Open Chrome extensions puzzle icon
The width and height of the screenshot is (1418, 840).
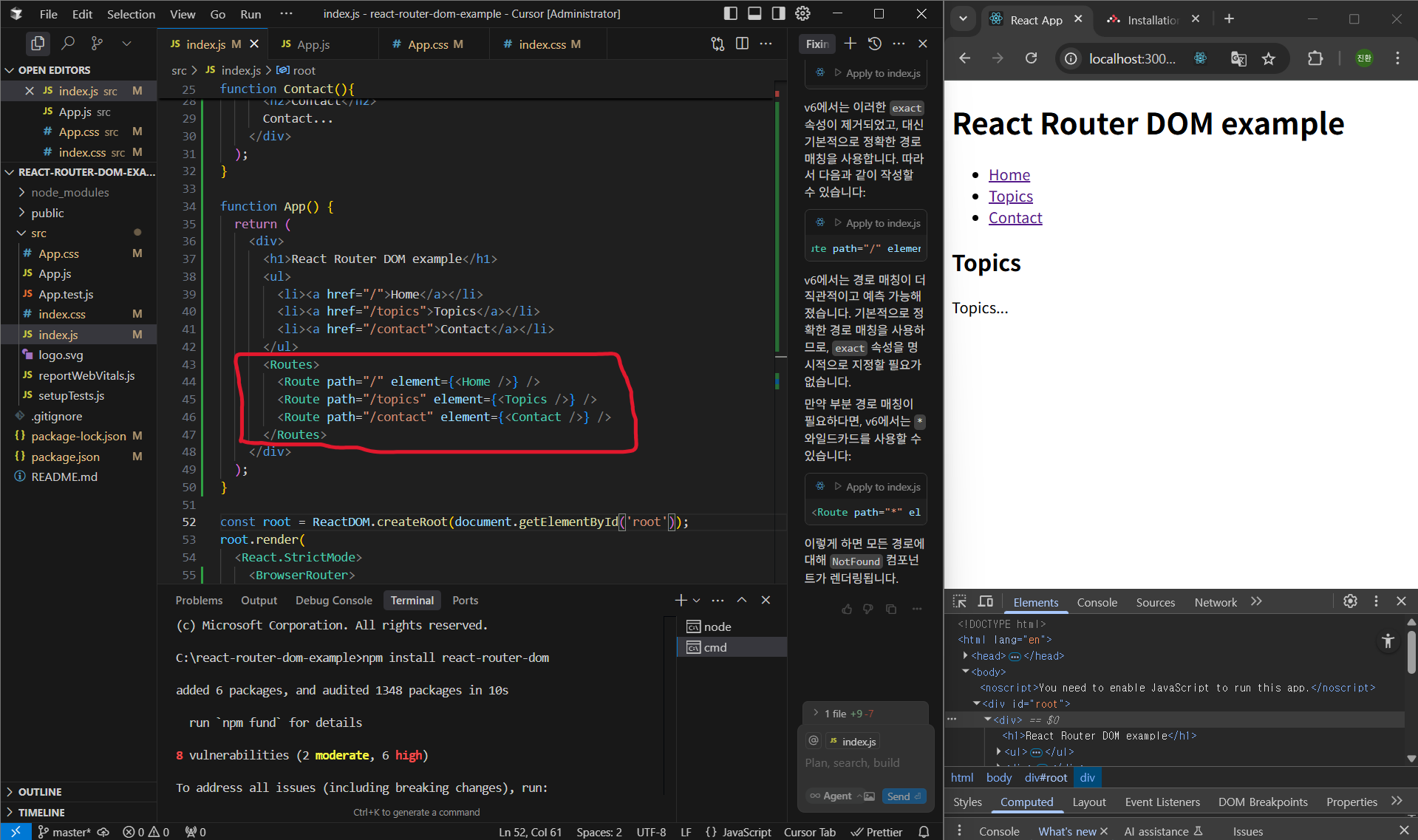(1315, 58)
